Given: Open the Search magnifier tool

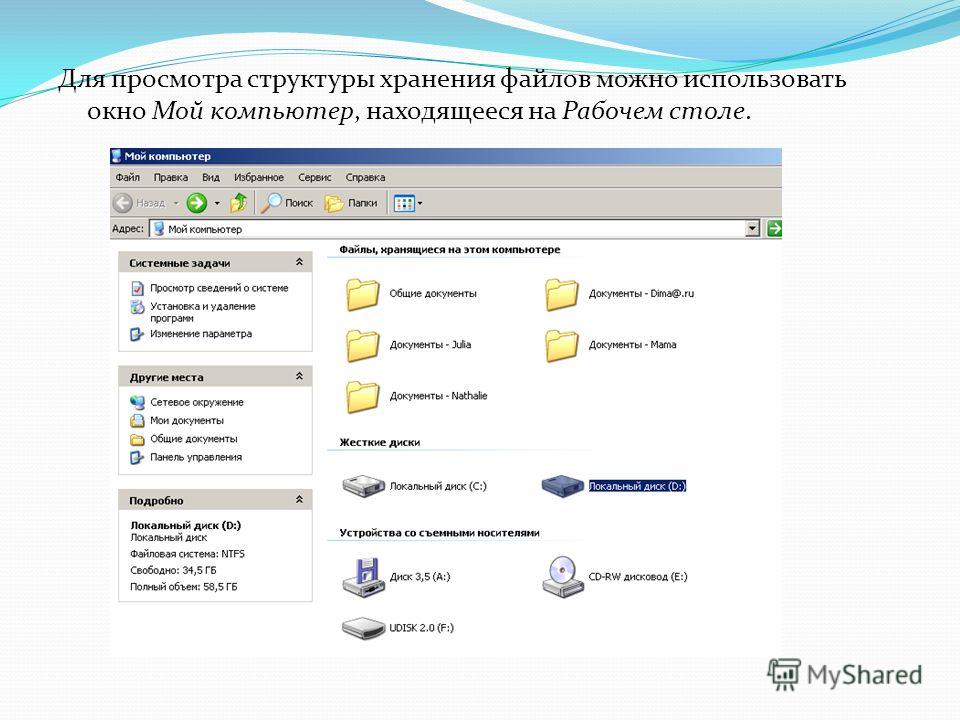Looking at the screenshot, I should coord(271,203).
